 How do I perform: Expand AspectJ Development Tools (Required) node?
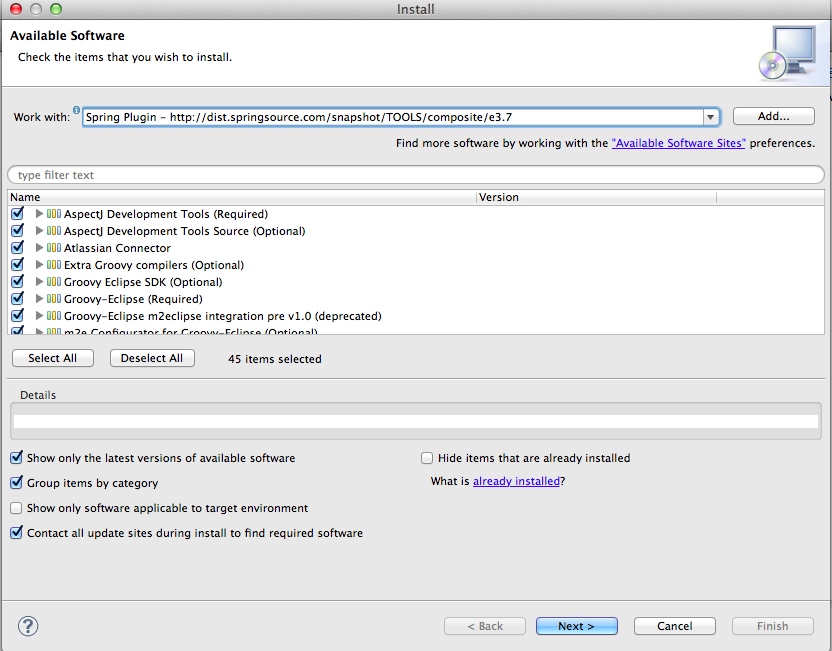pyautogui.click(x=39, y=214)
